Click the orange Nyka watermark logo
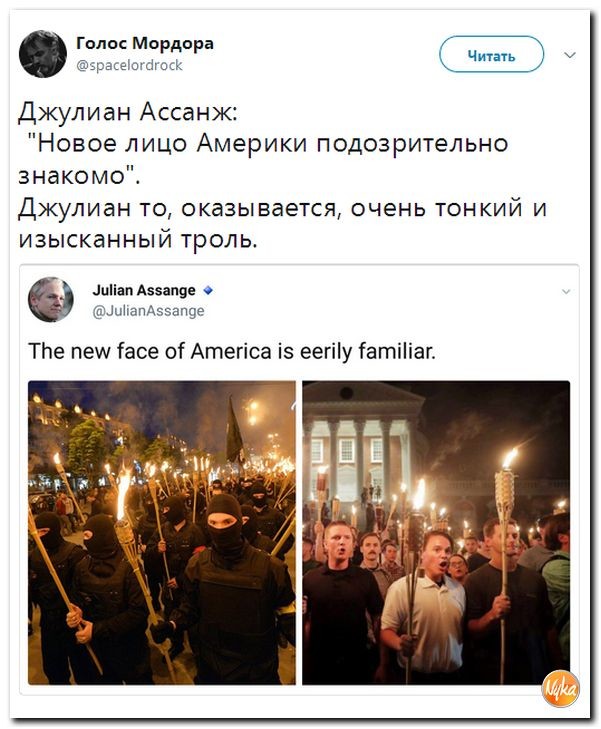 tap(561, 689)
